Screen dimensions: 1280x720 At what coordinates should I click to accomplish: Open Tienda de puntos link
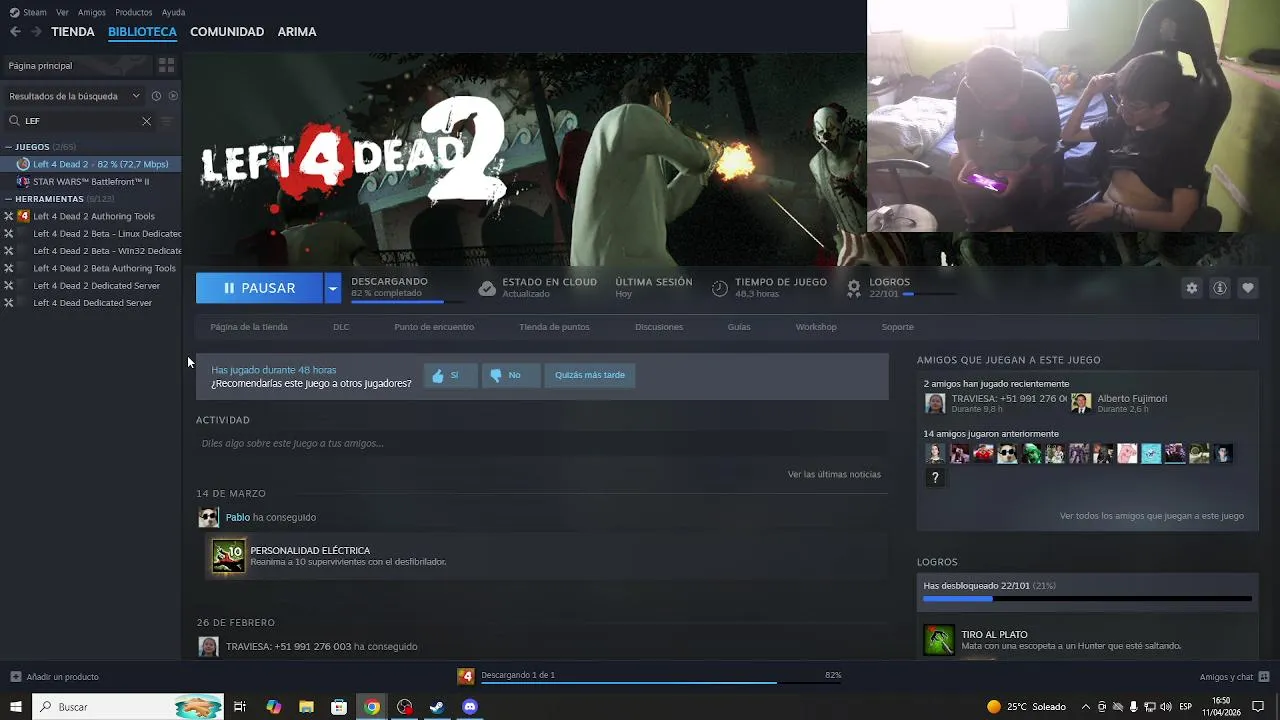(554, 327)
